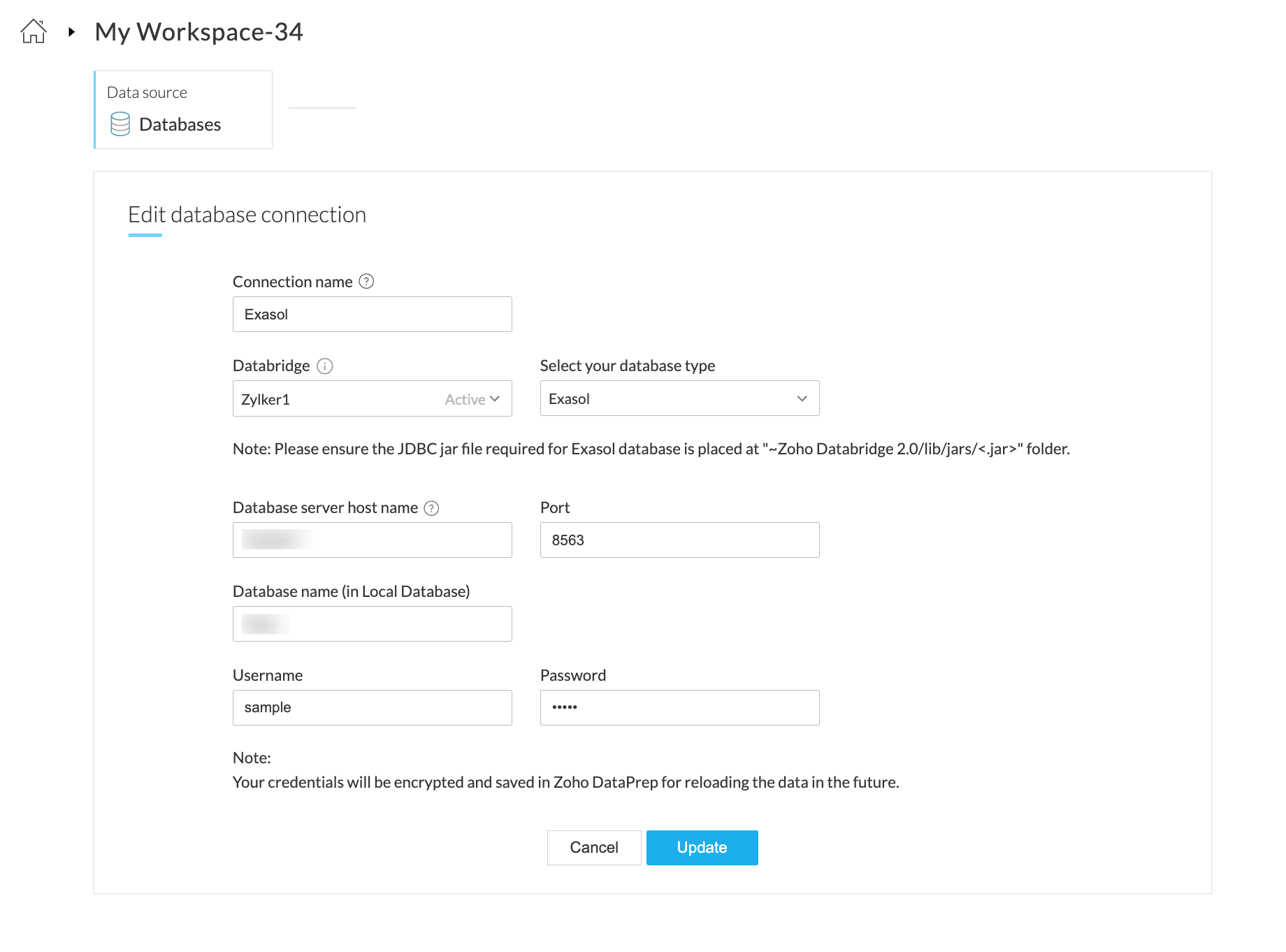
Task: Click the home icon
Action: 34,31
